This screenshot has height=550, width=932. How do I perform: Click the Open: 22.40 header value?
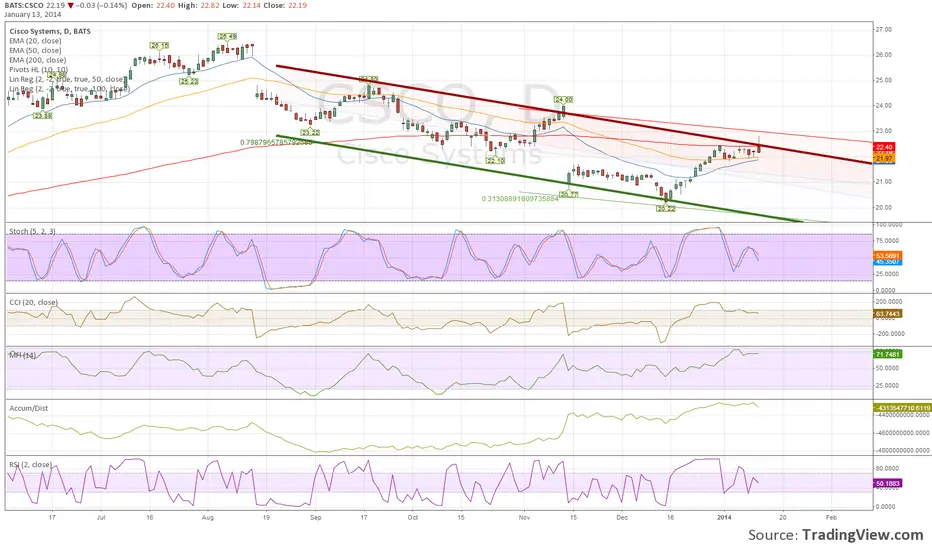click(x=153, y=5)
